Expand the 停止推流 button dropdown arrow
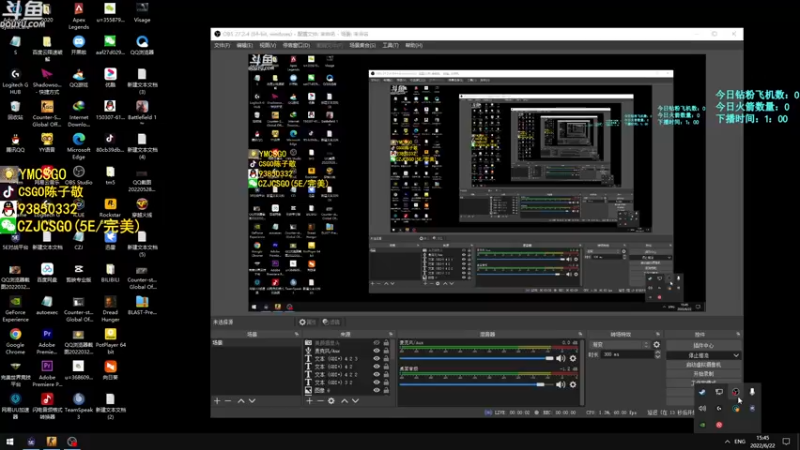Screen dimensions: 800x450 click(x=736, y=355)
